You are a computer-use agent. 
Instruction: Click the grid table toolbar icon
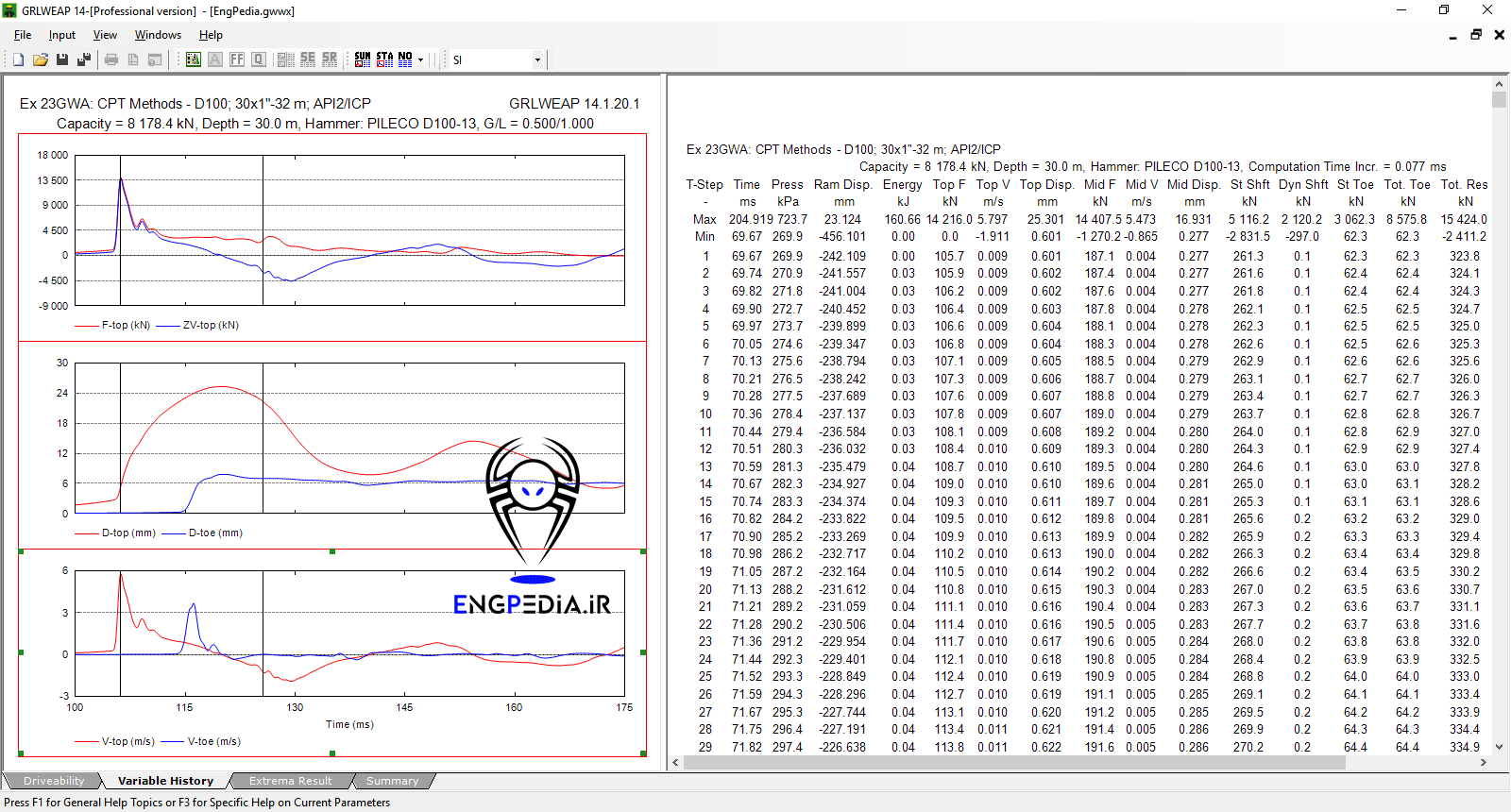(286, 59)
